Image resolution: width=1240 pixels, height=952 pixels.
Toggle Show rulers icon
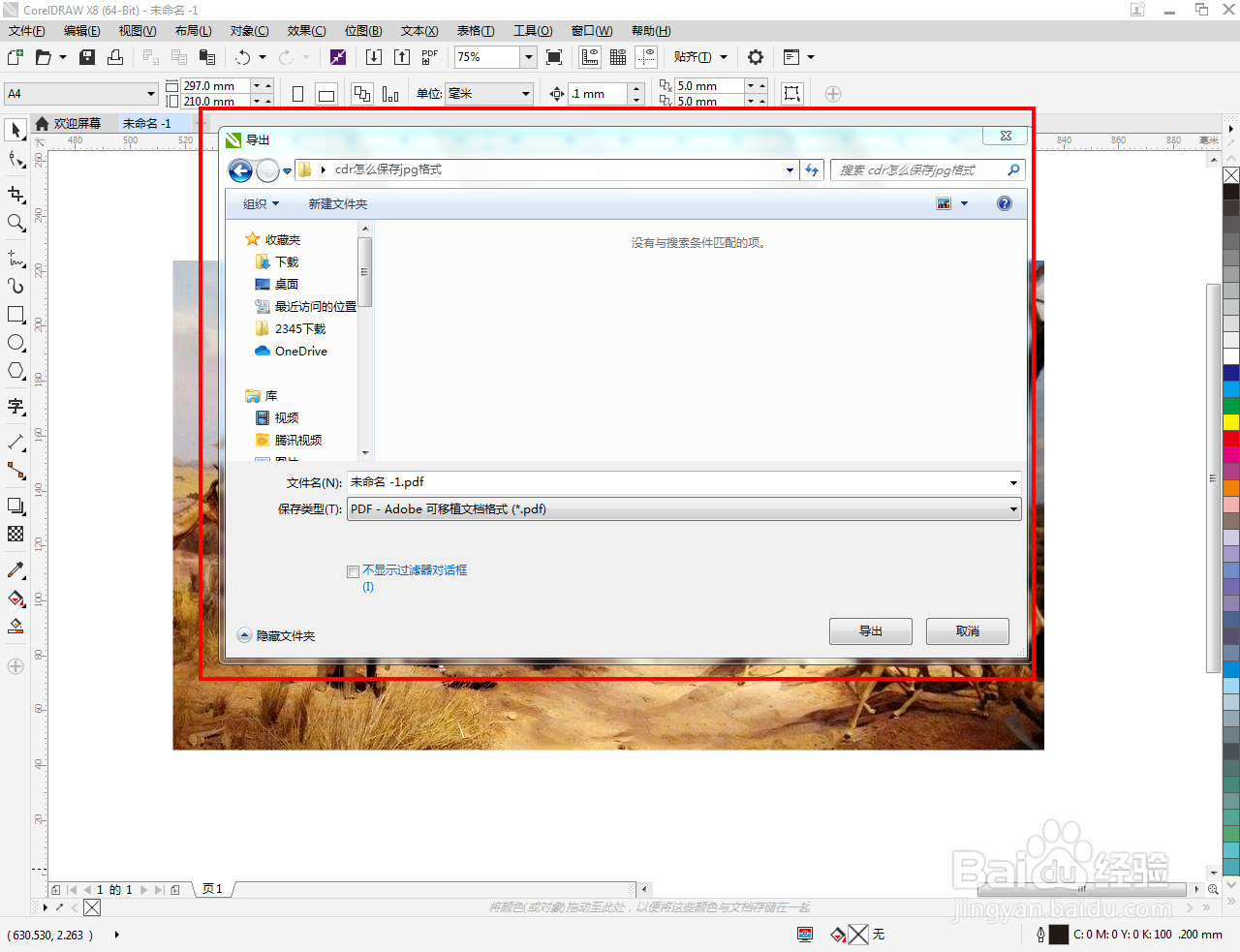(590, 57)
